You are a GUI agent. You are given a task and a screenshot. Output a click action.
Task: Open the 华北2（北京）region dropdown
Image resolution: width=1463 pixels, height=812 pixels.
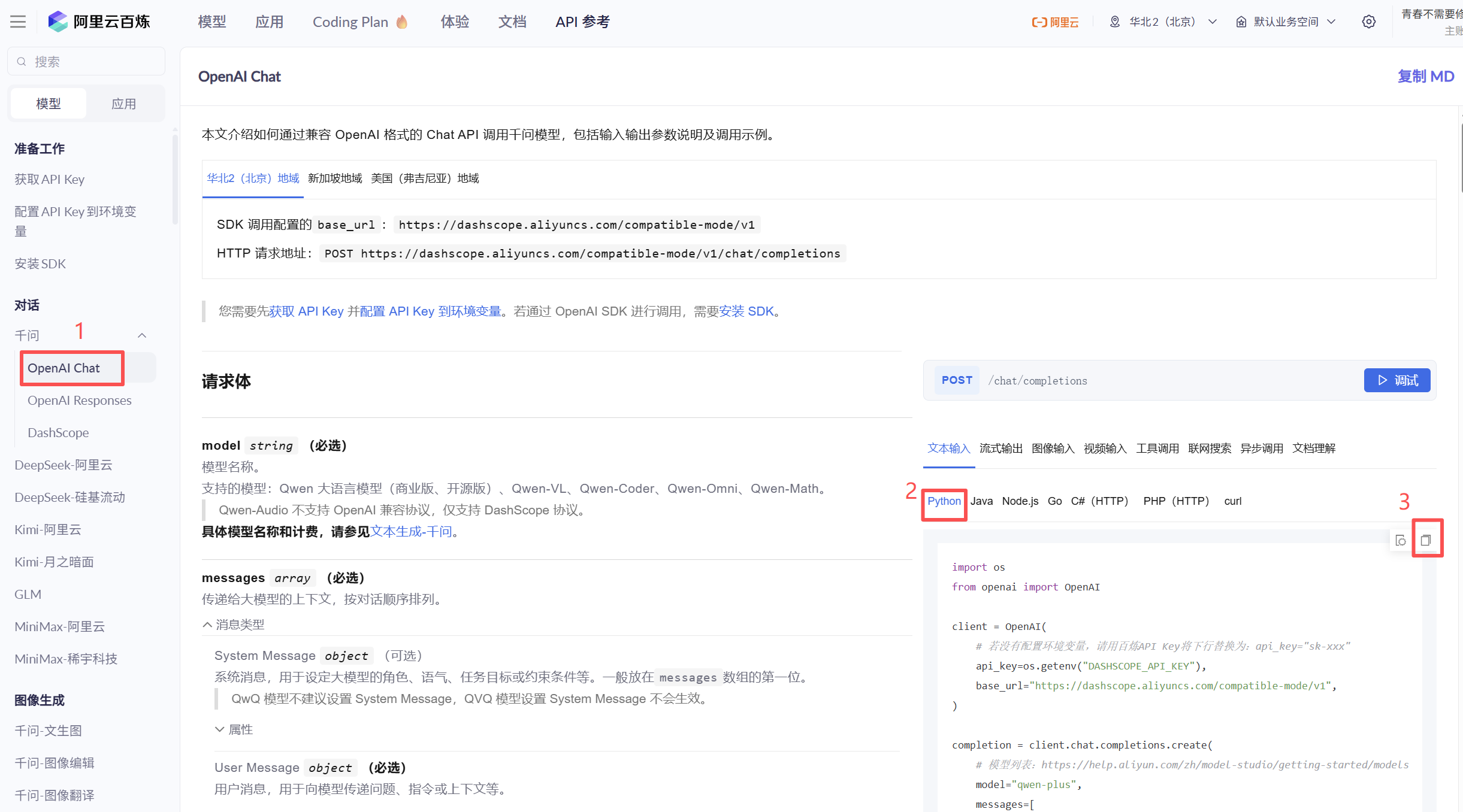[x=1163, y=22]
